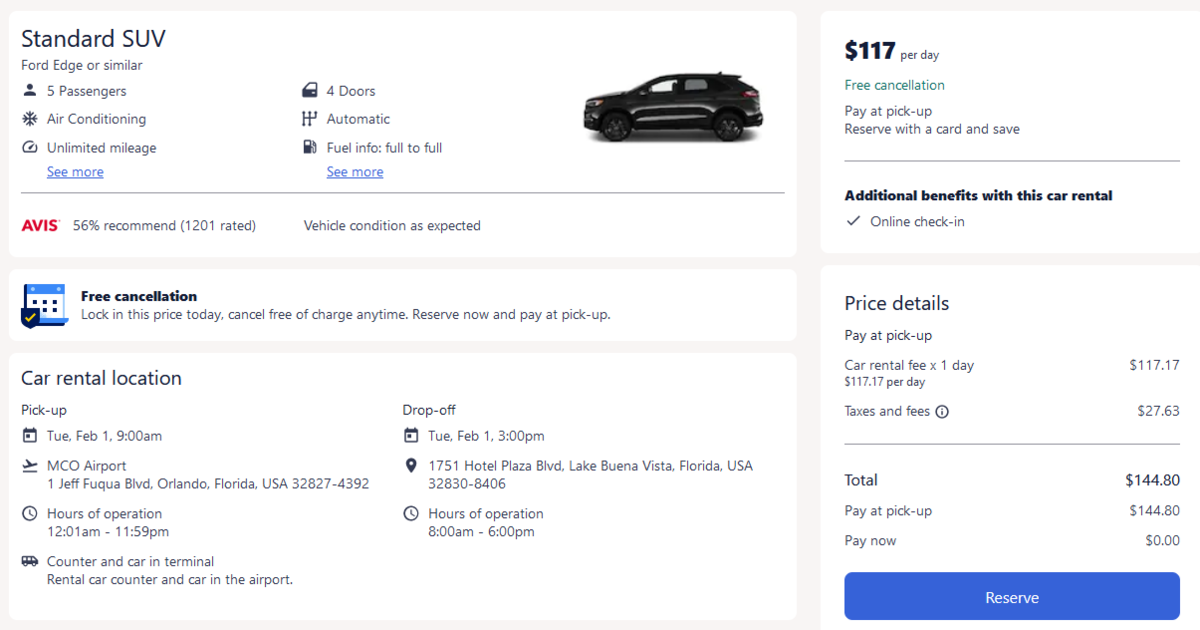Click the air conditioning snowflake icon
This screenshot has height=630, width=1200.
pos(29,119)
